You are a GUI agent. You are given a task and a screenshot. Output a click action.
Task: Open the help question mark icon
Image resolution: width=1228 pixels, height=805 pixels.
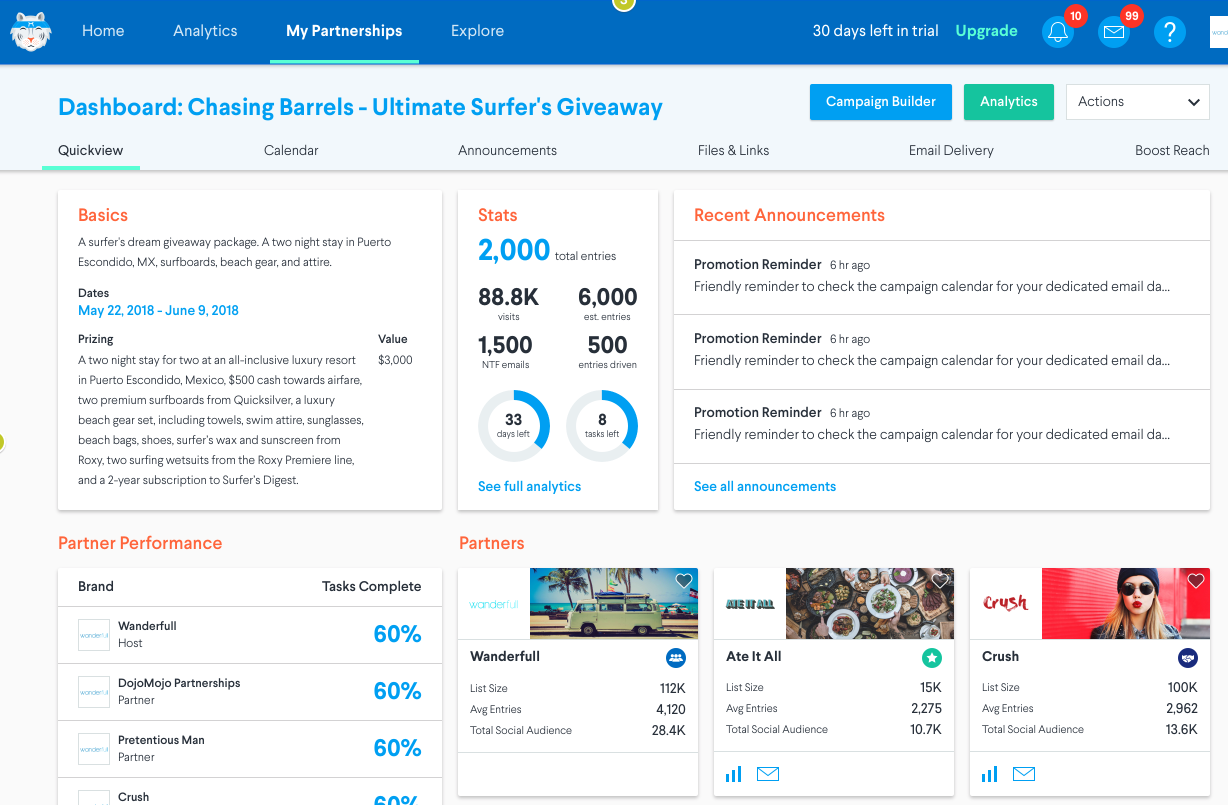tap(1170, 32)
